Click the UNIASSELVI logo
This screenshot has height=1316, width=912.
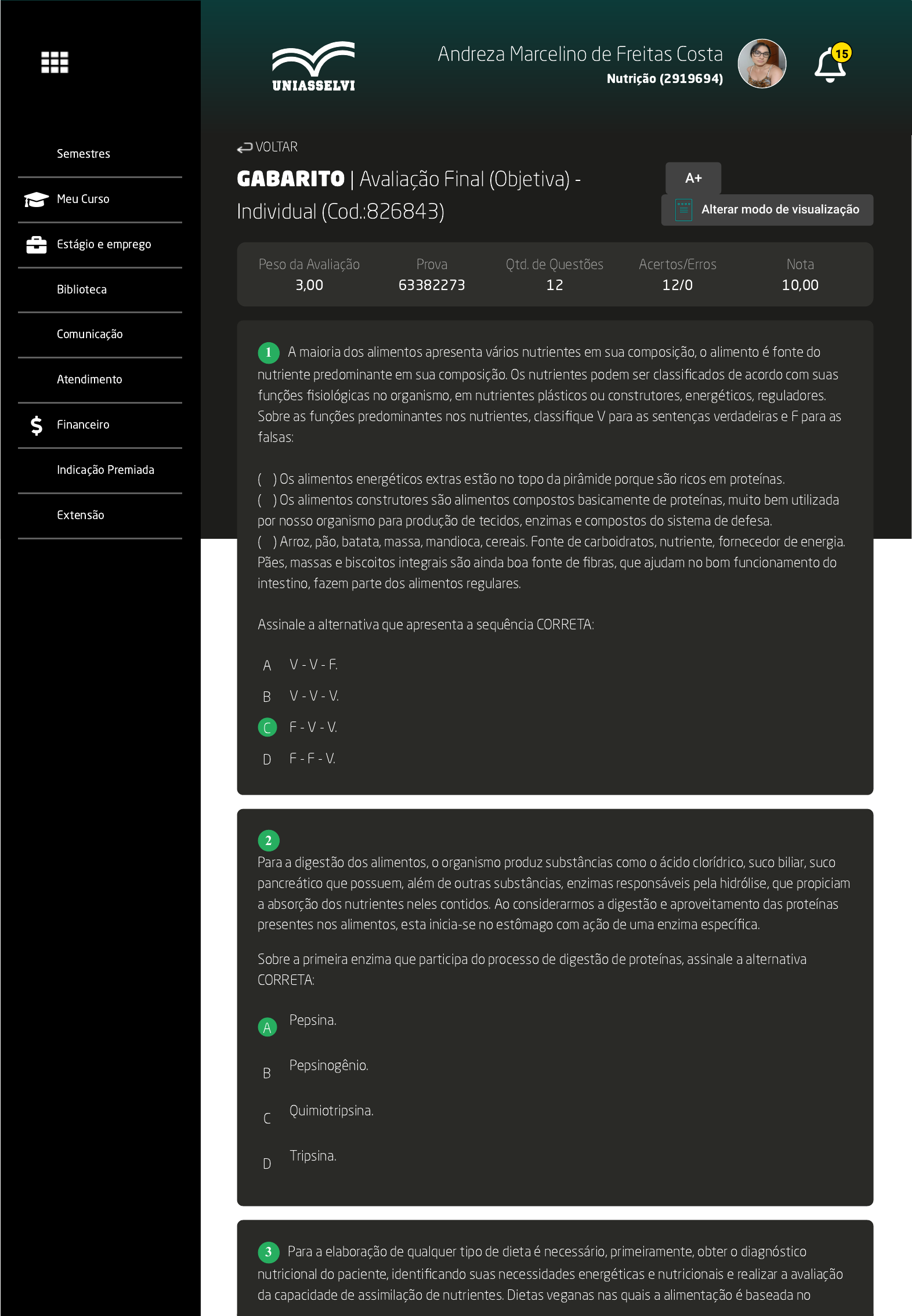point(313,66)
